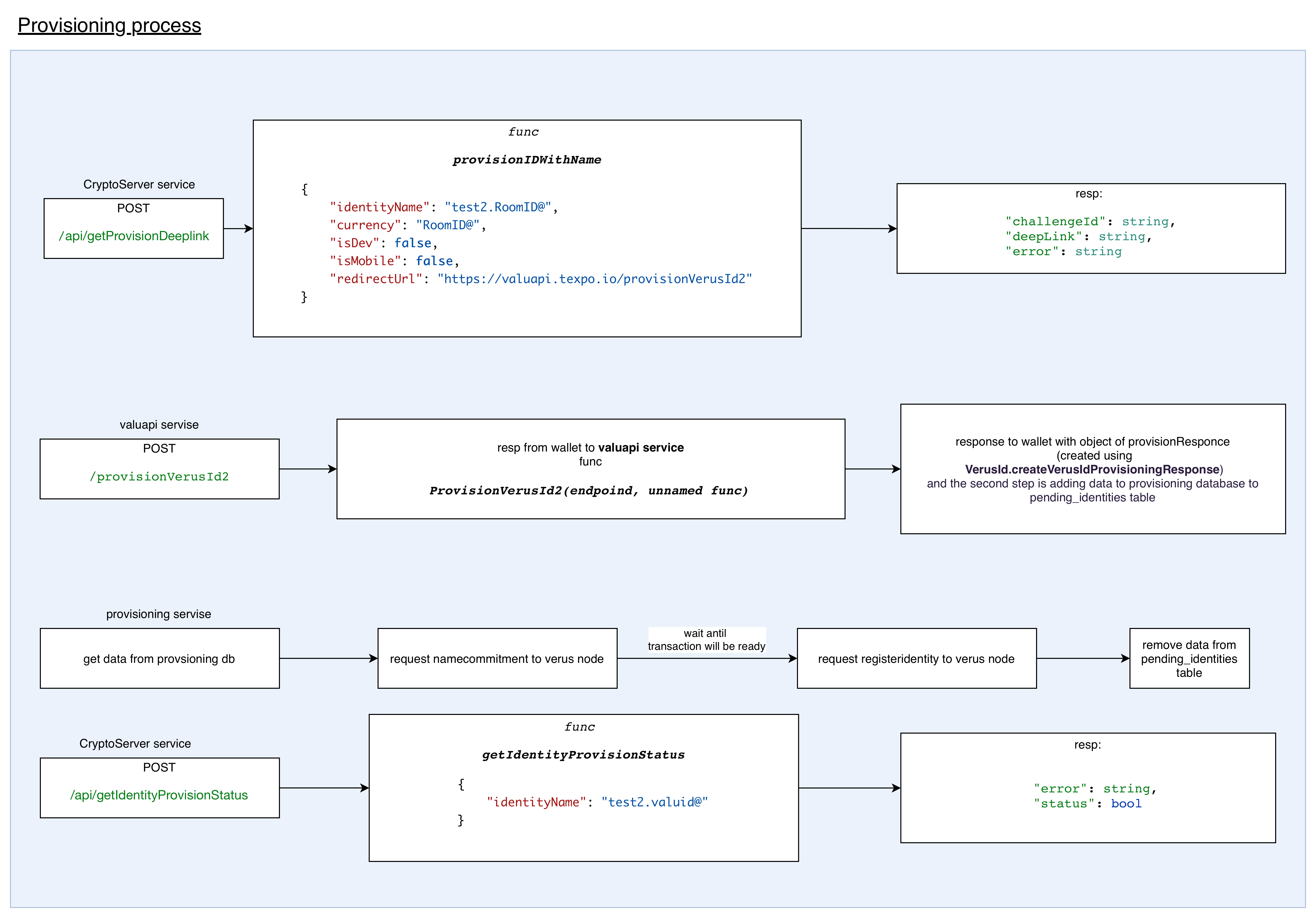This screenshot has height=918, width=1316.
Task: Click the provisioning servise label
Action: point(158,613)
